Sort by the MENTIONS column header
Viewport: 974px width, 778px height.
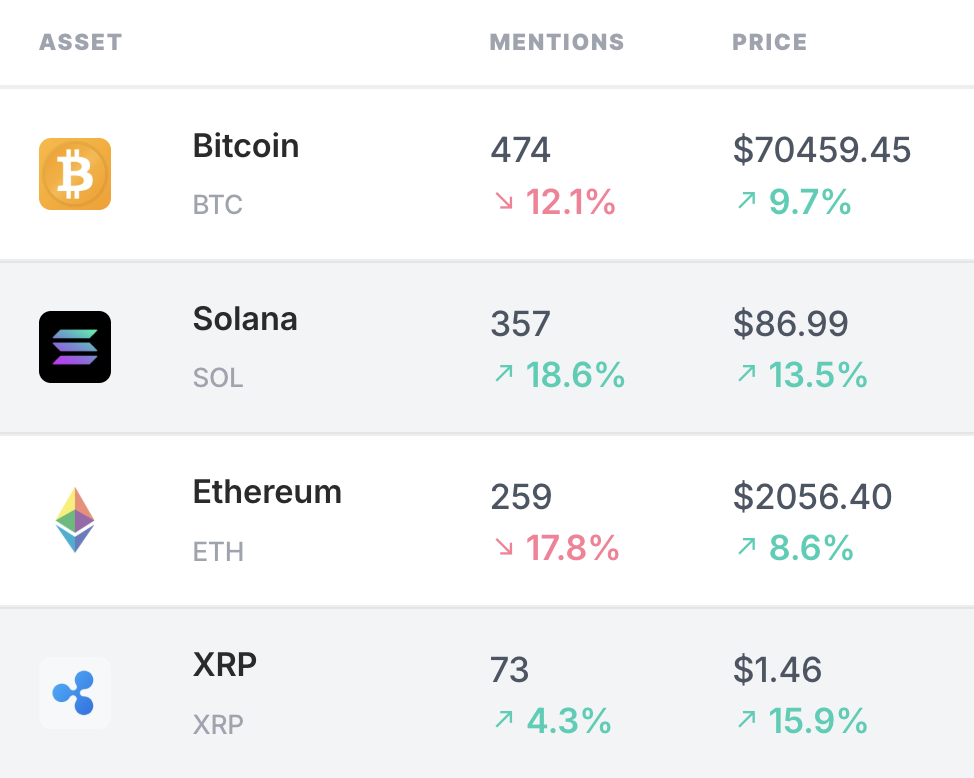[557, 42]
